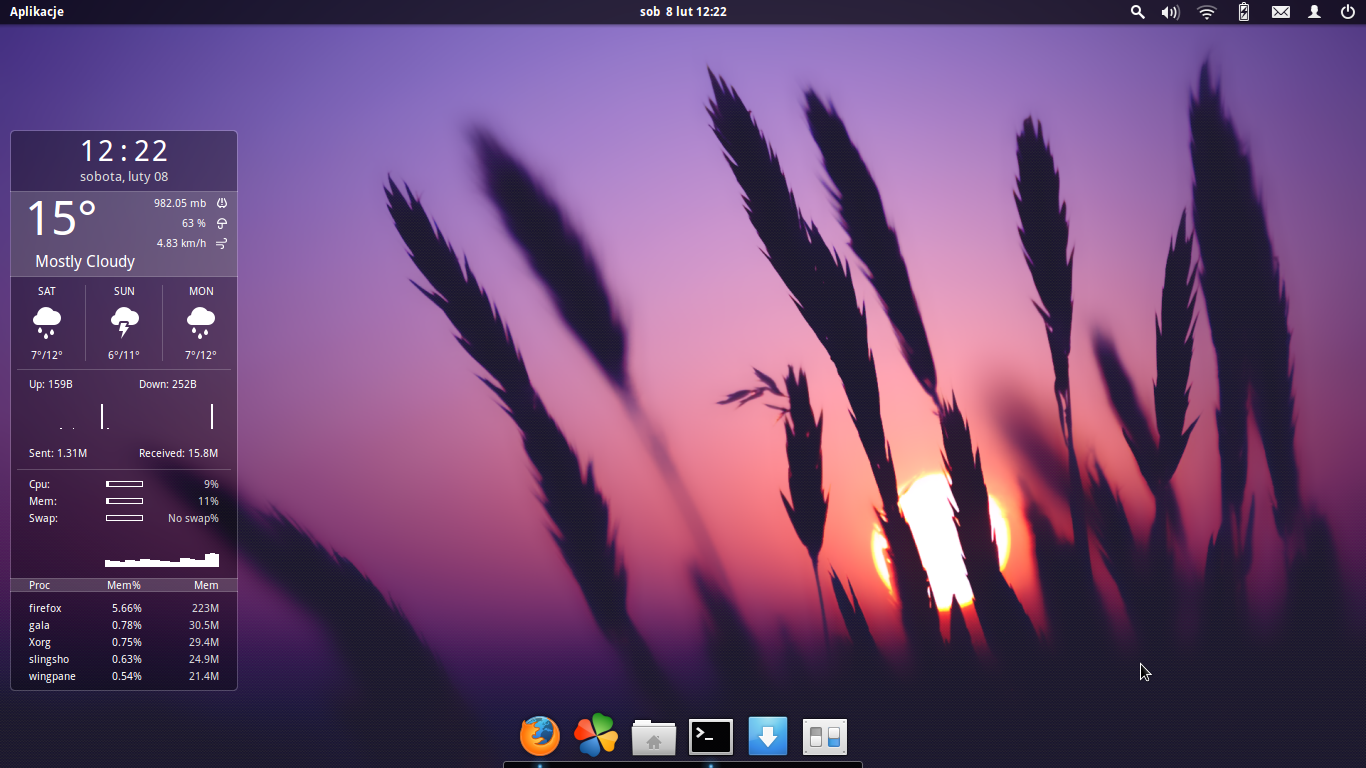Viewport: 1366px width, 768px height.
Task: Click the 'Down: 252B' download rate
Action: coord(167,384)
